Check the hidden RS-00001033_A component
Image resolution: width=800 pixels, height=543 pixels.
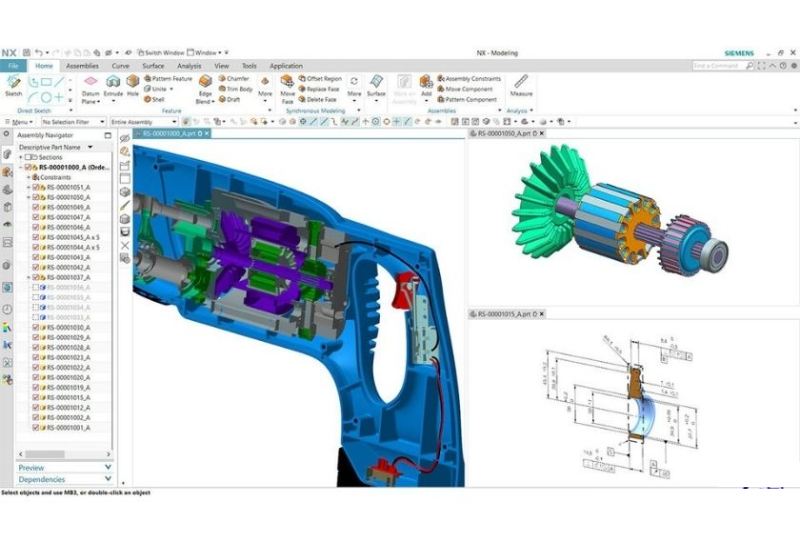pos(36,317)
